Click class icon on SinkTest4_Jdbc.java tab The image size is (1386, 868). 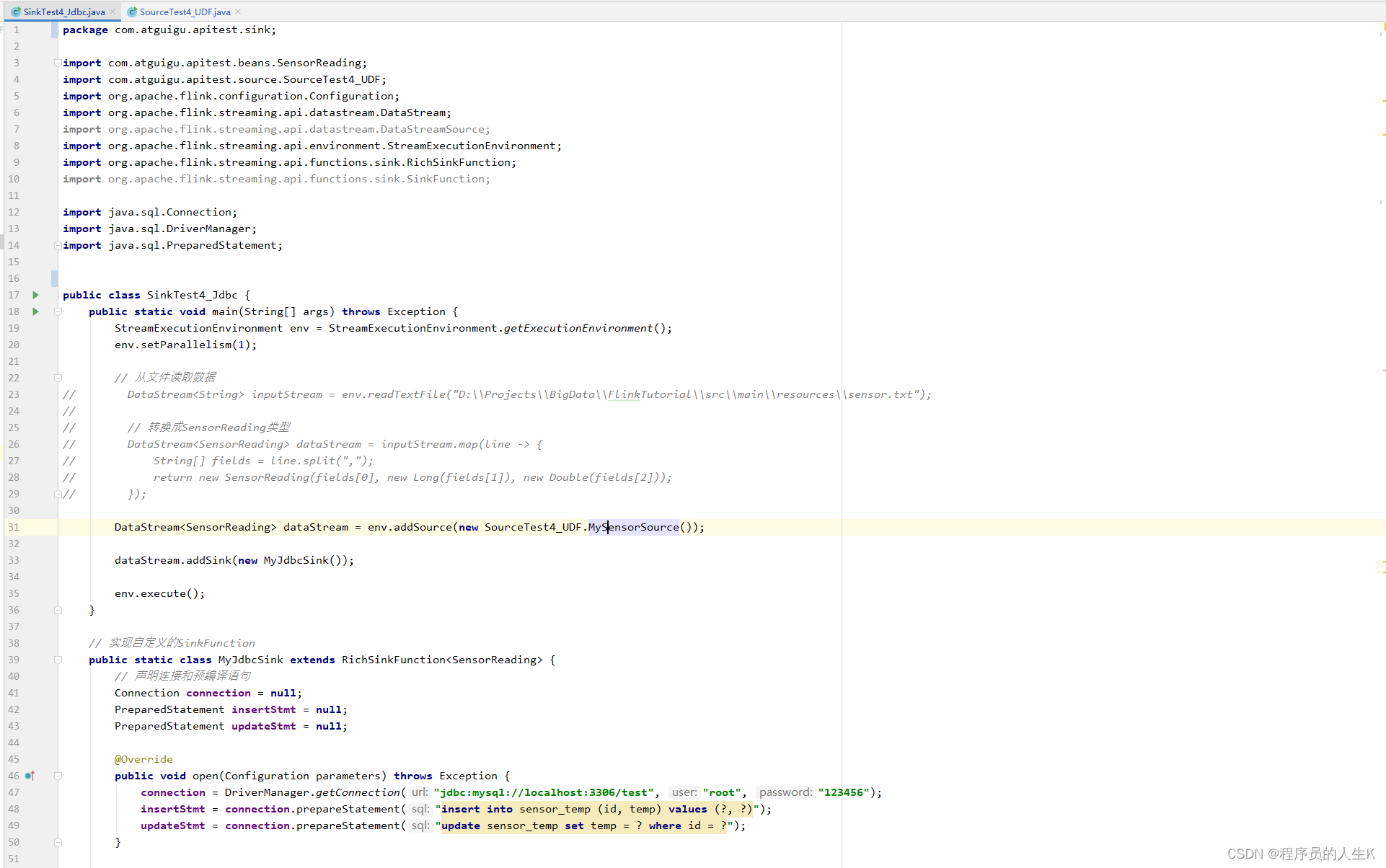click(x=16, y=12)
